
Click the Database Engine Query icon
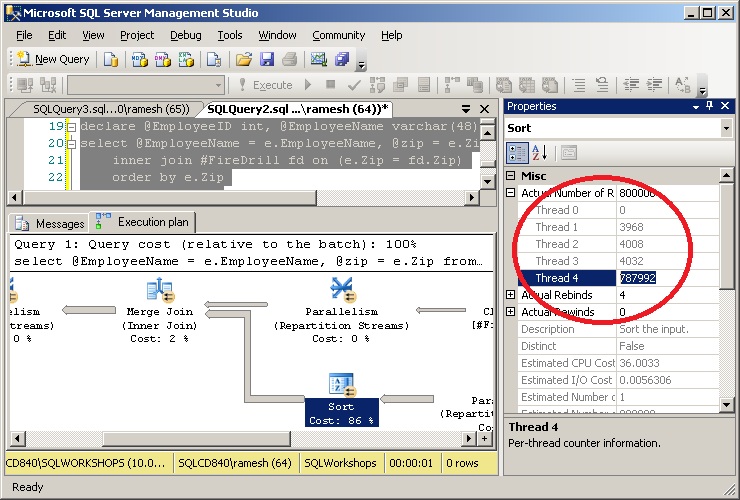coord(110,59)
